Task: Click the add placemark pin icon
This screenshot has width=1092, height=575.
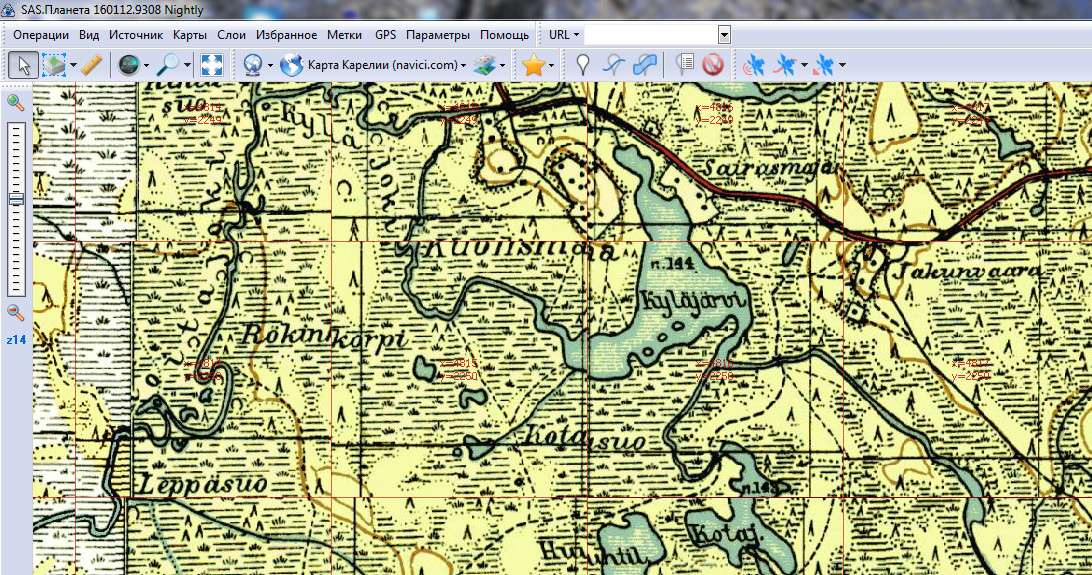Action: click(584, 65)
